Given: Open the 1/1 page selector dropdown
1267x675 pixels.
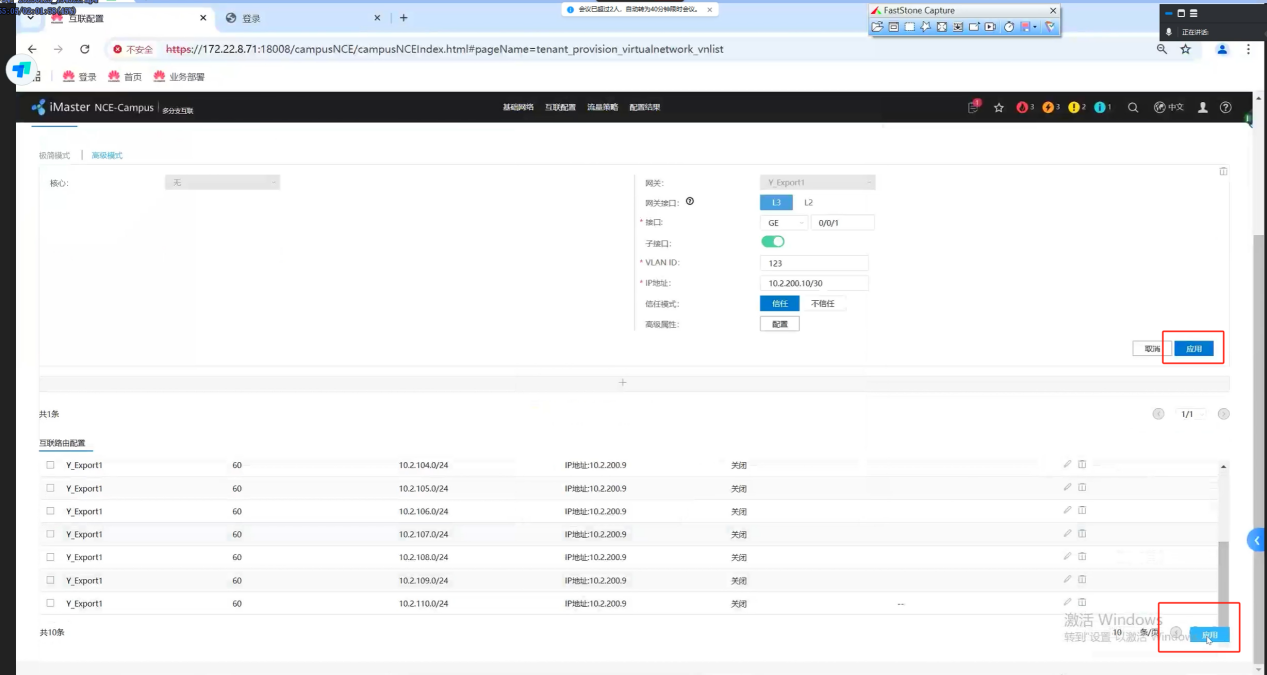Looking at the screenshot, I should point(1190,414).
